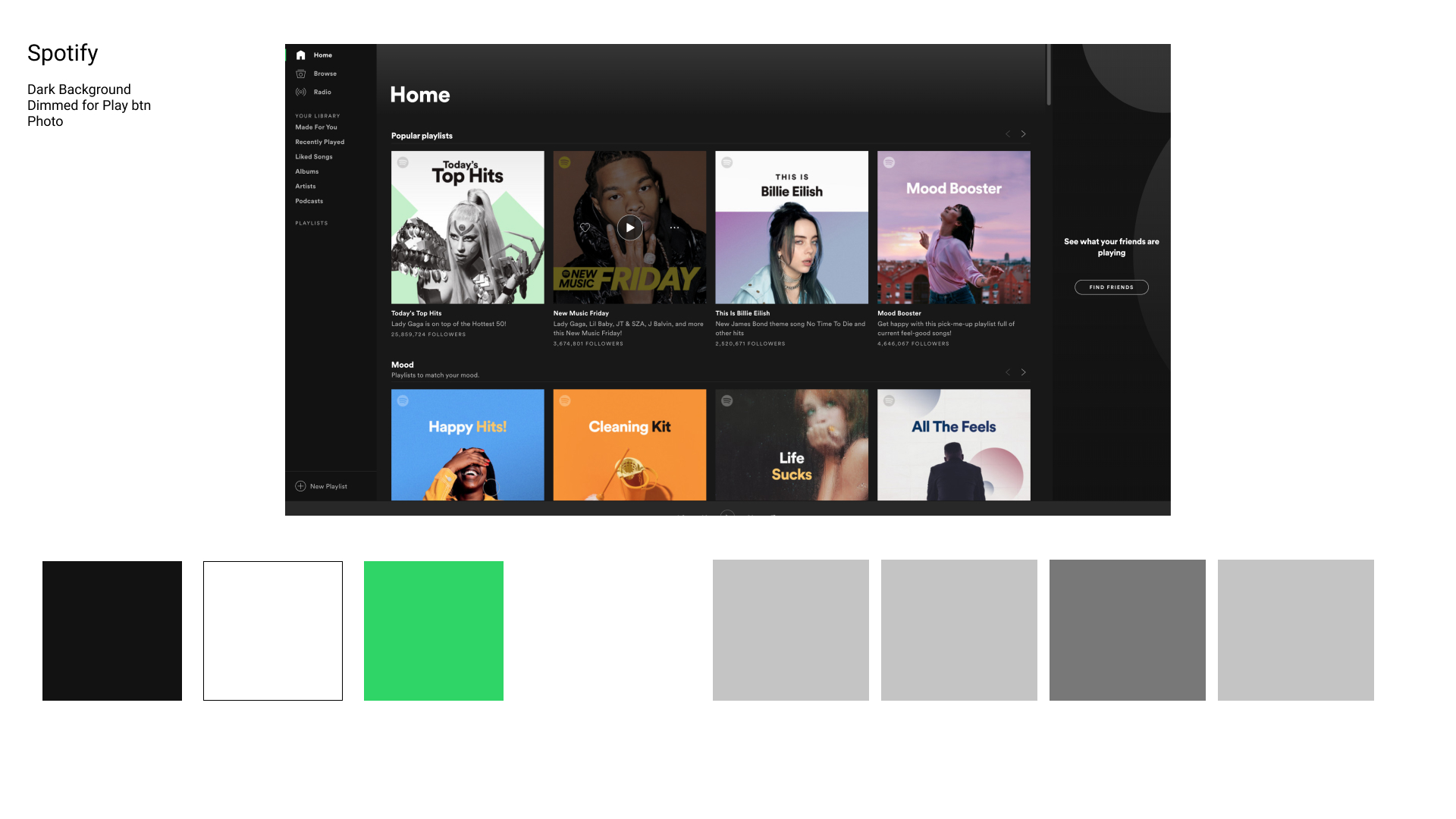Click the Spotify logo on All The Feels cover
Viewport: 1456px width, 819px height.
pyautogui.click(x=889, y=400)
